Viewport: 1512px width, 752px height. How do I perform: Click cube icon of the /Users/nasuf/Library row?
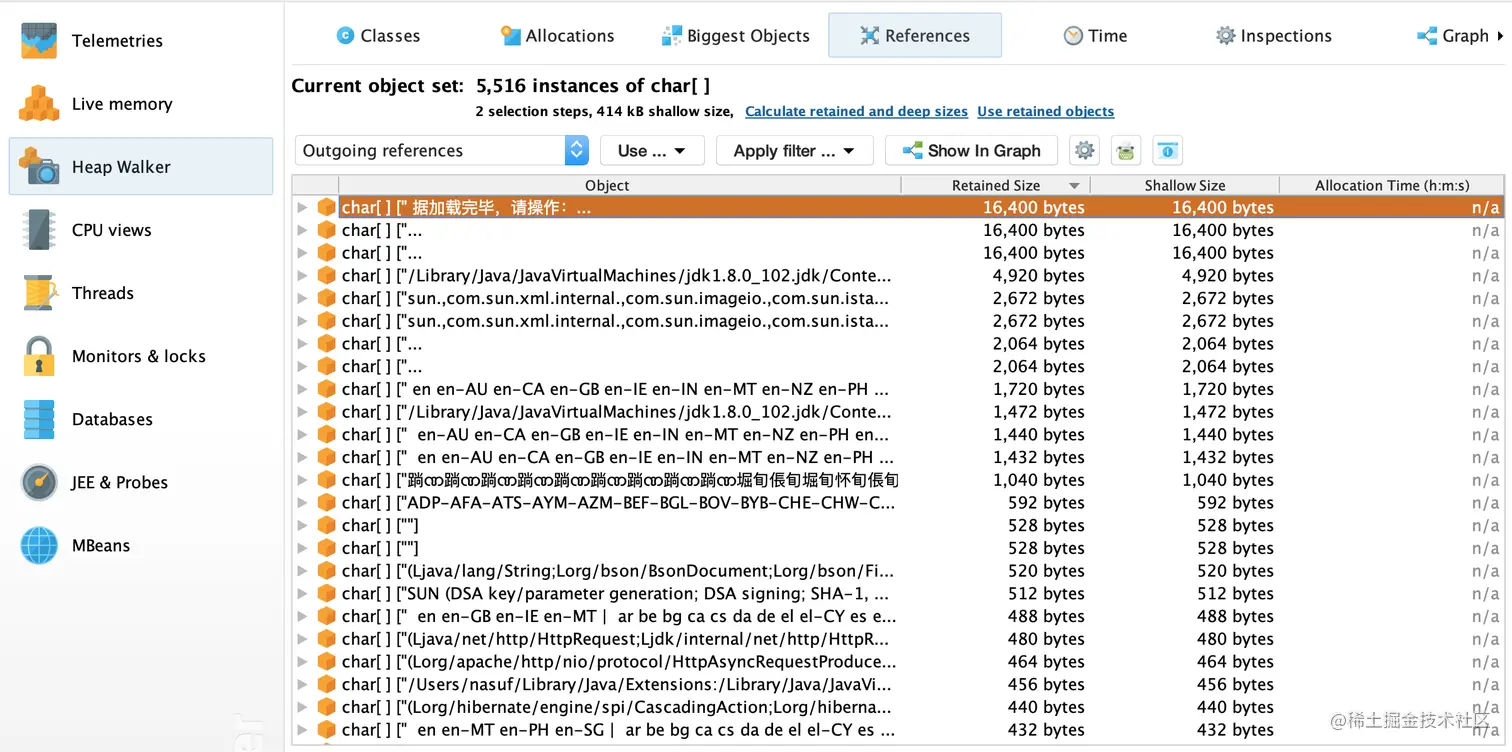point(326,685)
